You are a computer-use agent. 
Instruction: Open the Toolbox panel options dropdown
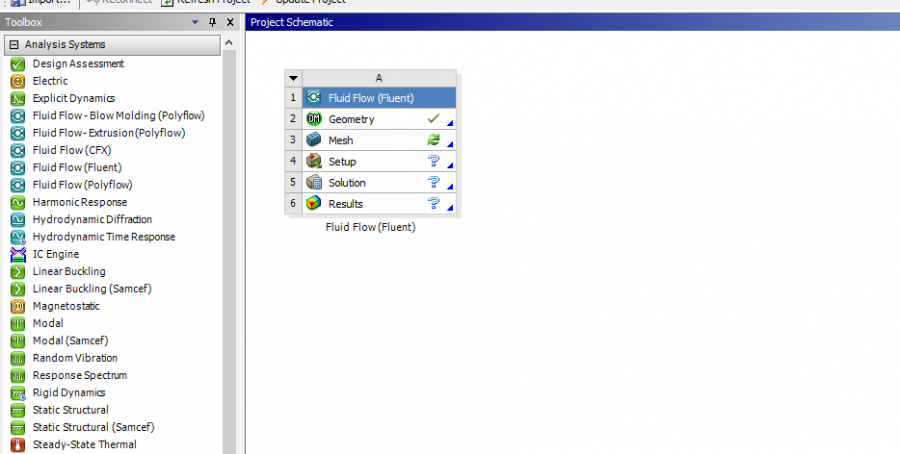(195, 22)
